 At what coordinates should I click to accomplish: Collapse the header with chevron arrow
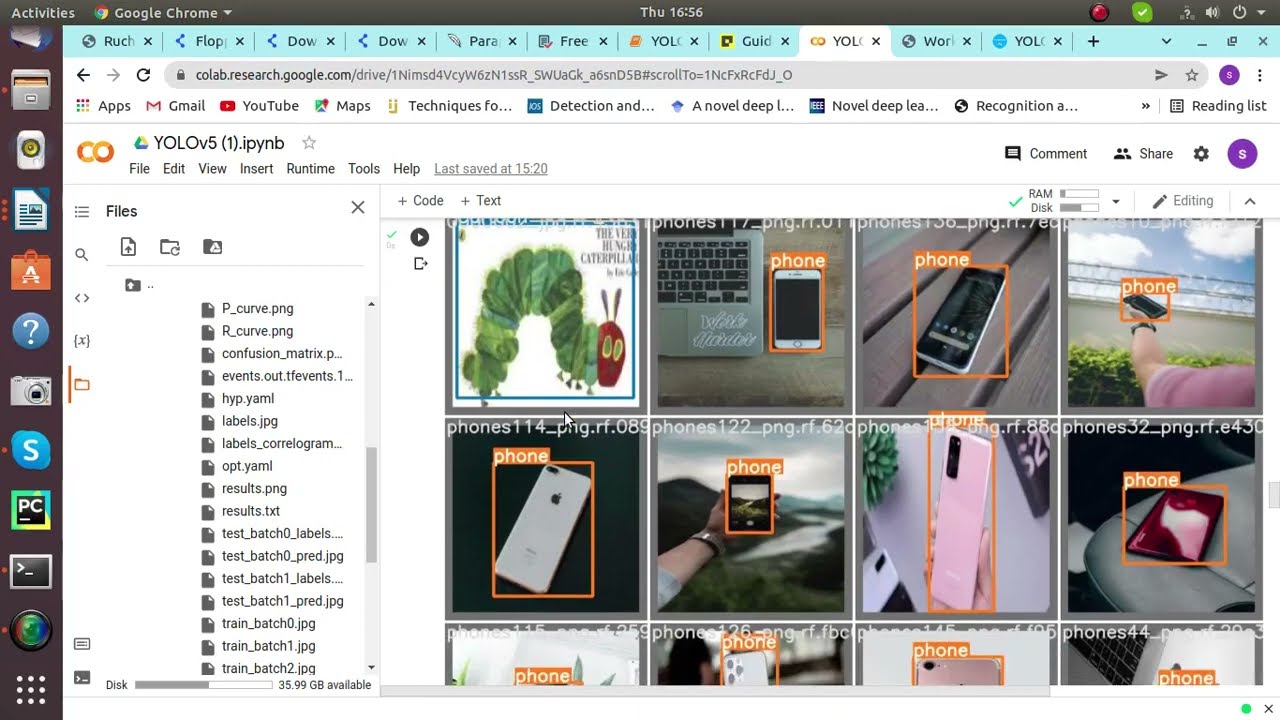[1249, 201]
